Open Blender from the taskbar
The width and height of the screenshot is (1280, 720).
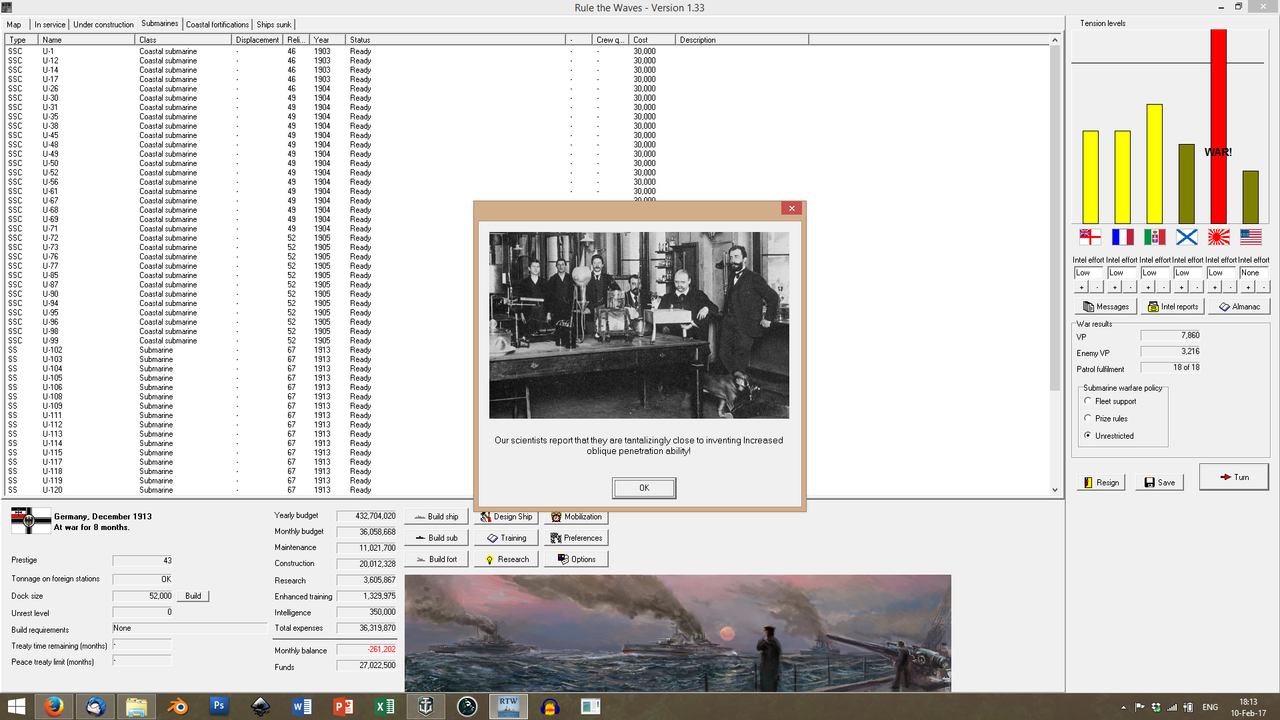click(x=178, y=706)
